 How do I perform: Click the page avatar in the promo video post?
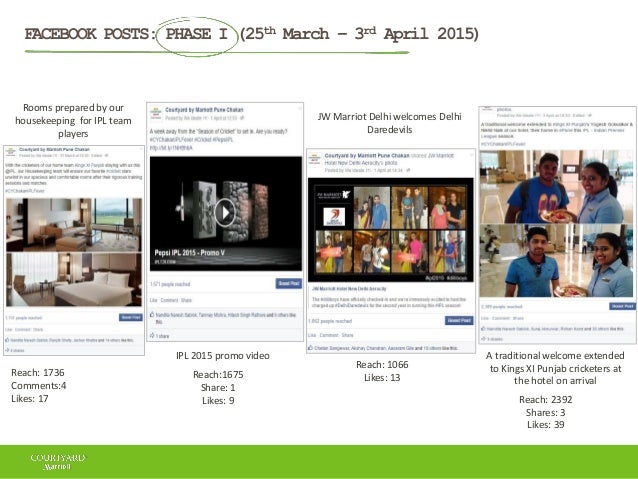[x=156, y=113]
